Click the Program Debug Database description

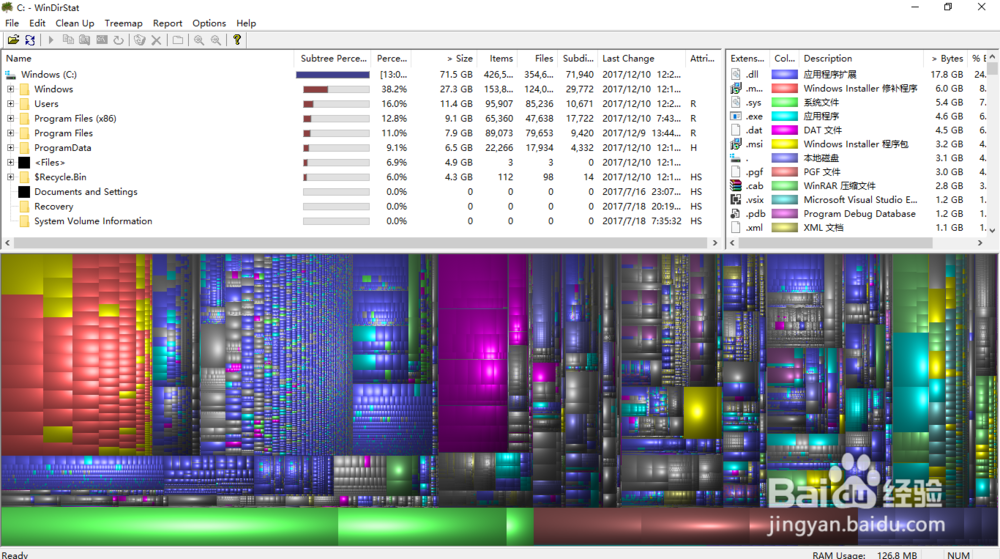[859, 214]
